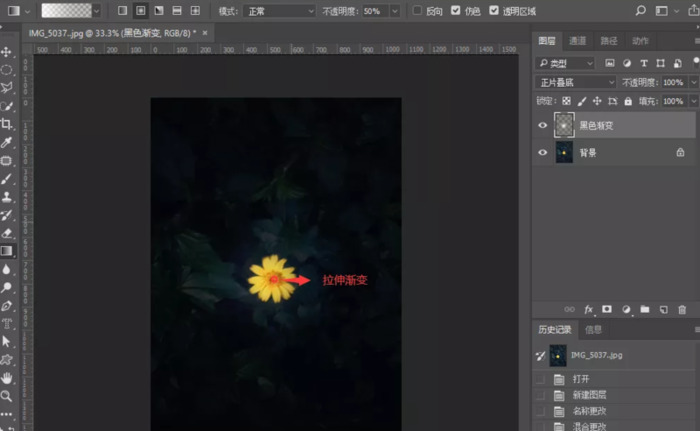Open the 正片叠底 blend mode dropdown
The height and width of the screenshot is (431, 700).
(x=575, y=82)
